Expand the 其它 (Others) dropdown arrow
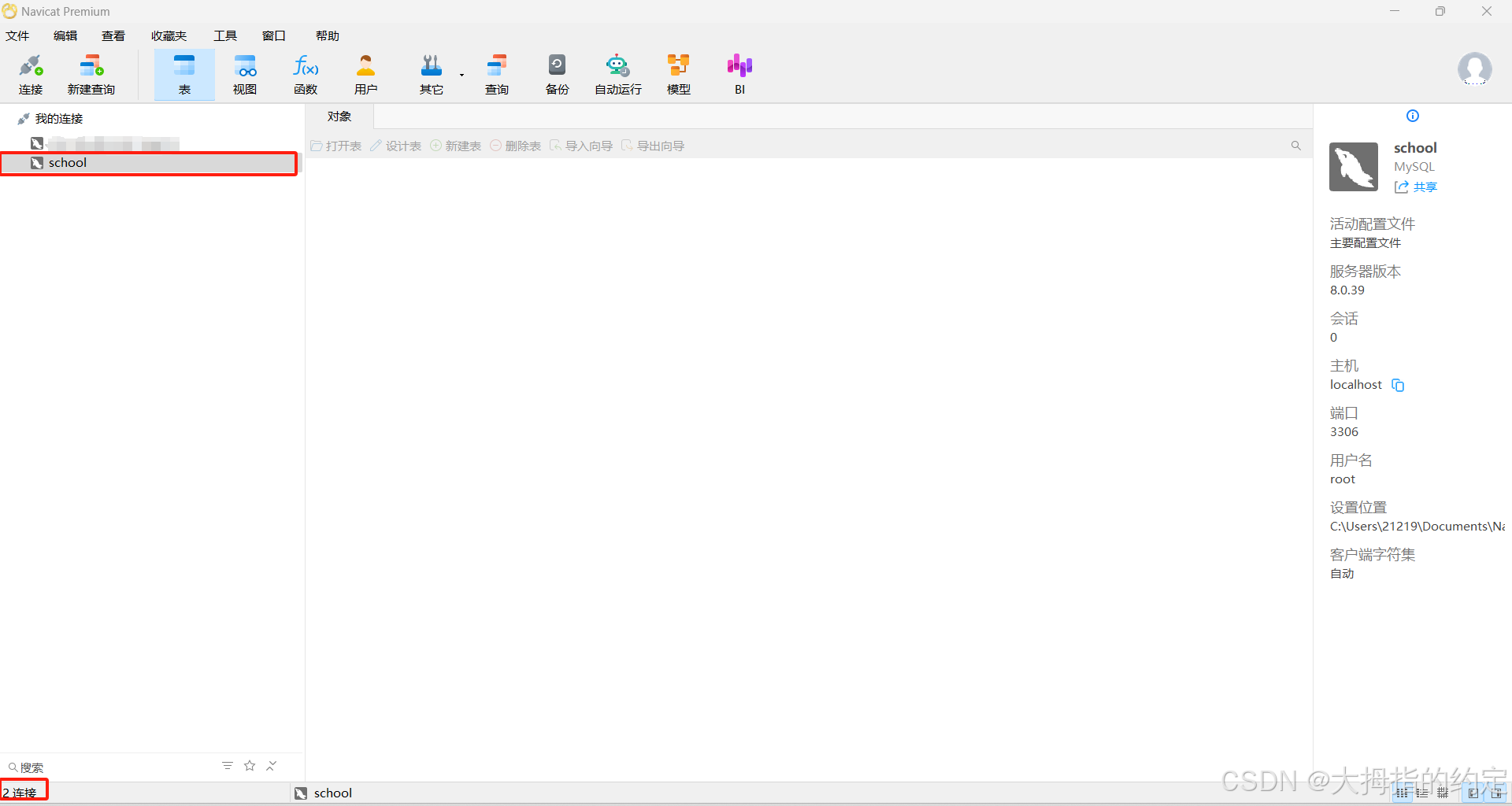The width and height of the screenshot is (1512, 806). tap(462, 76)
